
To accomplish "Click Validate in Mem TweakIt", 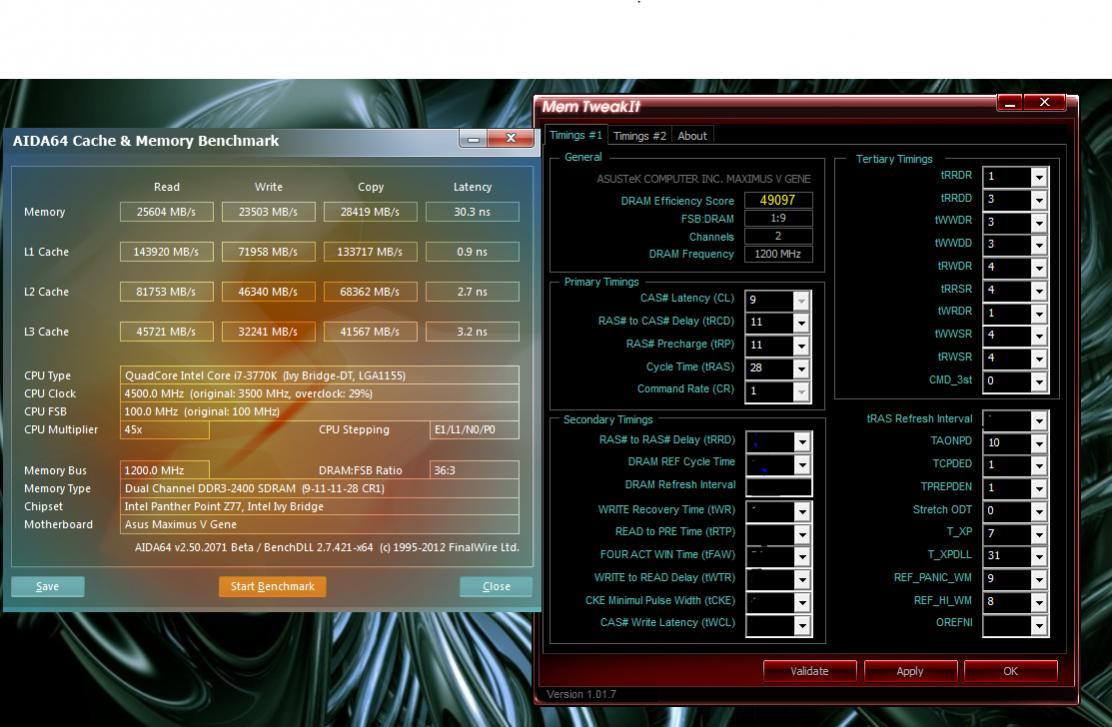I will (809, 671).
